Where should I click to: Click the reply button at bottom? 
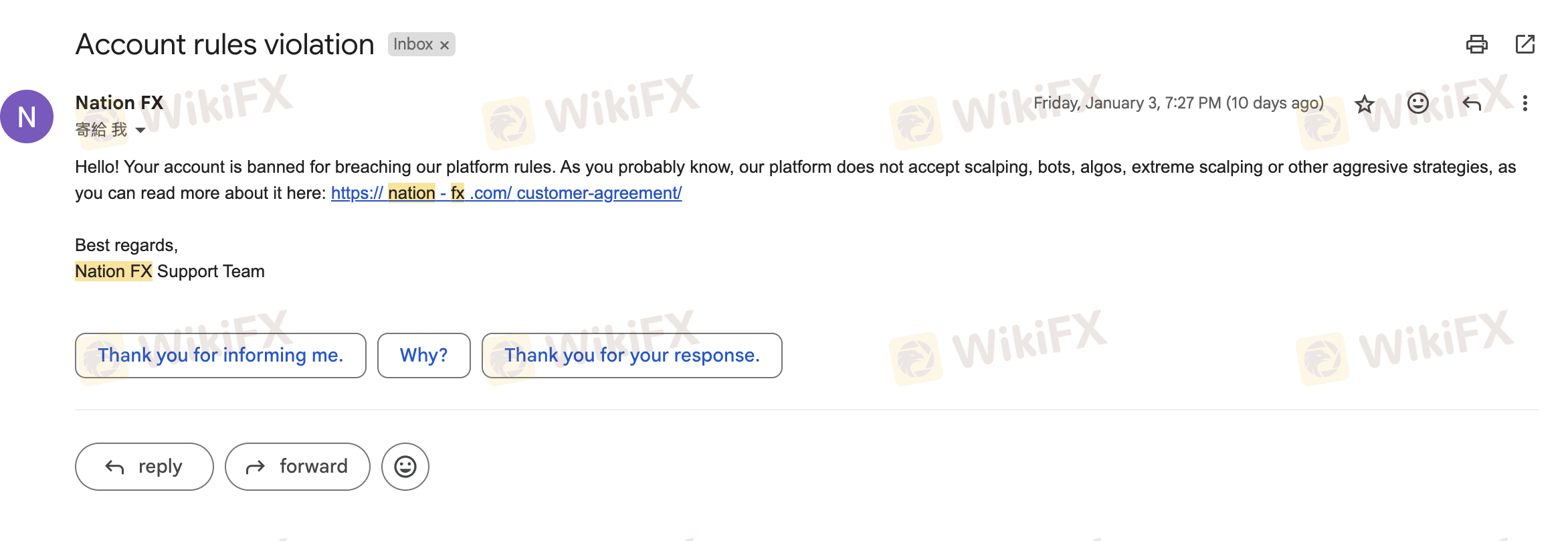[144, 467]
